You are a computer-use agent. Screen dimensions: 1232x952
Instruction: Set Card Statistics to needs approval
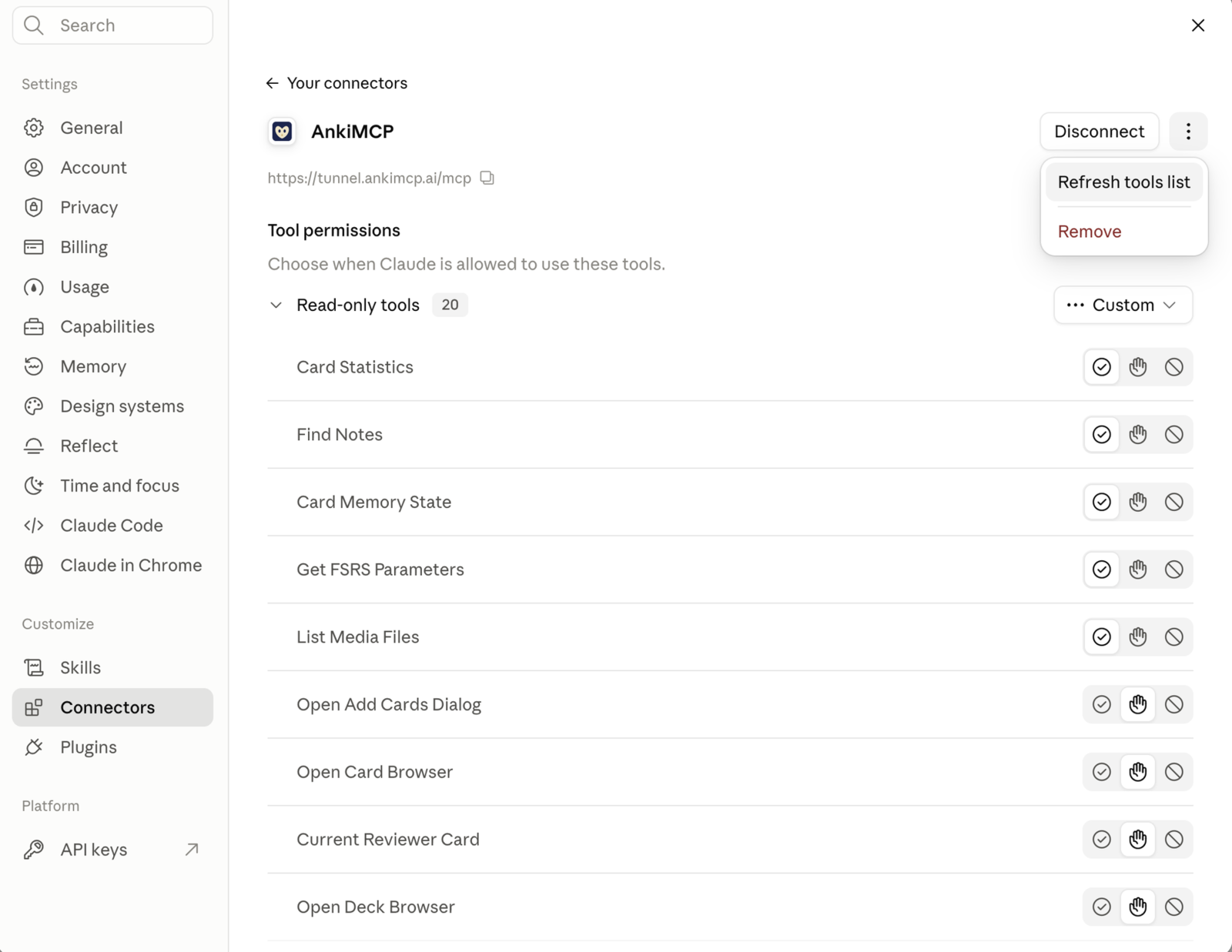pyautogui.click(x=1138, y=367)
